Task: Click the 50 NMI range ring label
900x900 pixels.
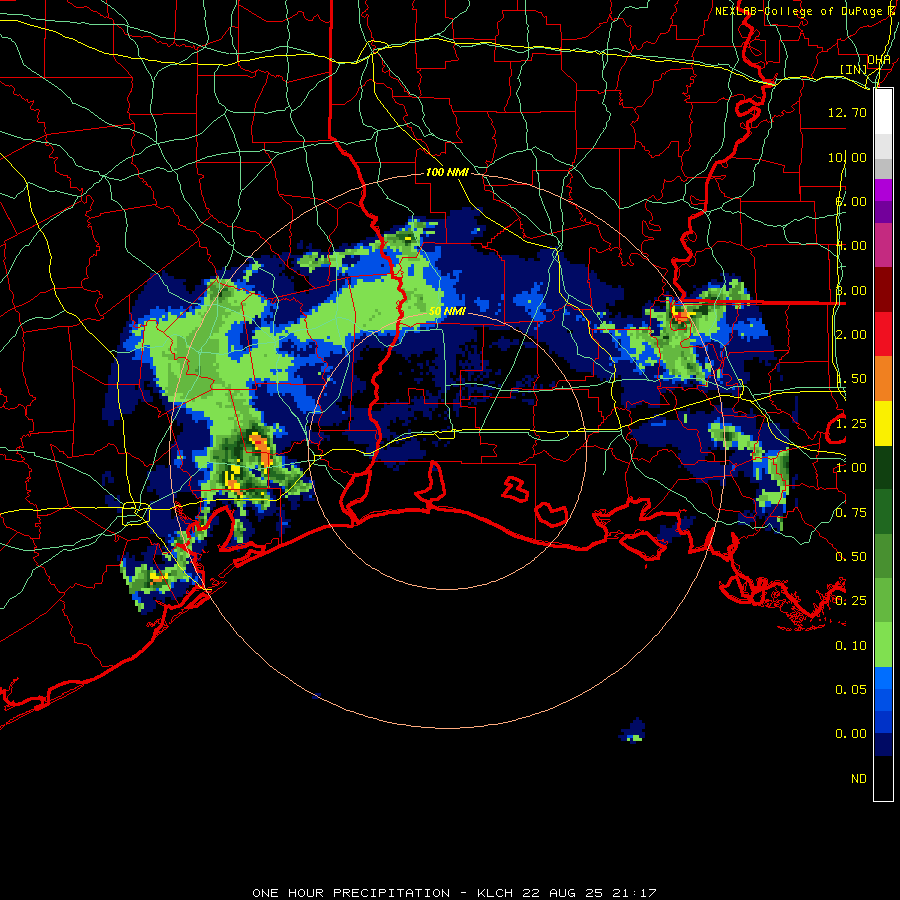Action: click(447, 311)
